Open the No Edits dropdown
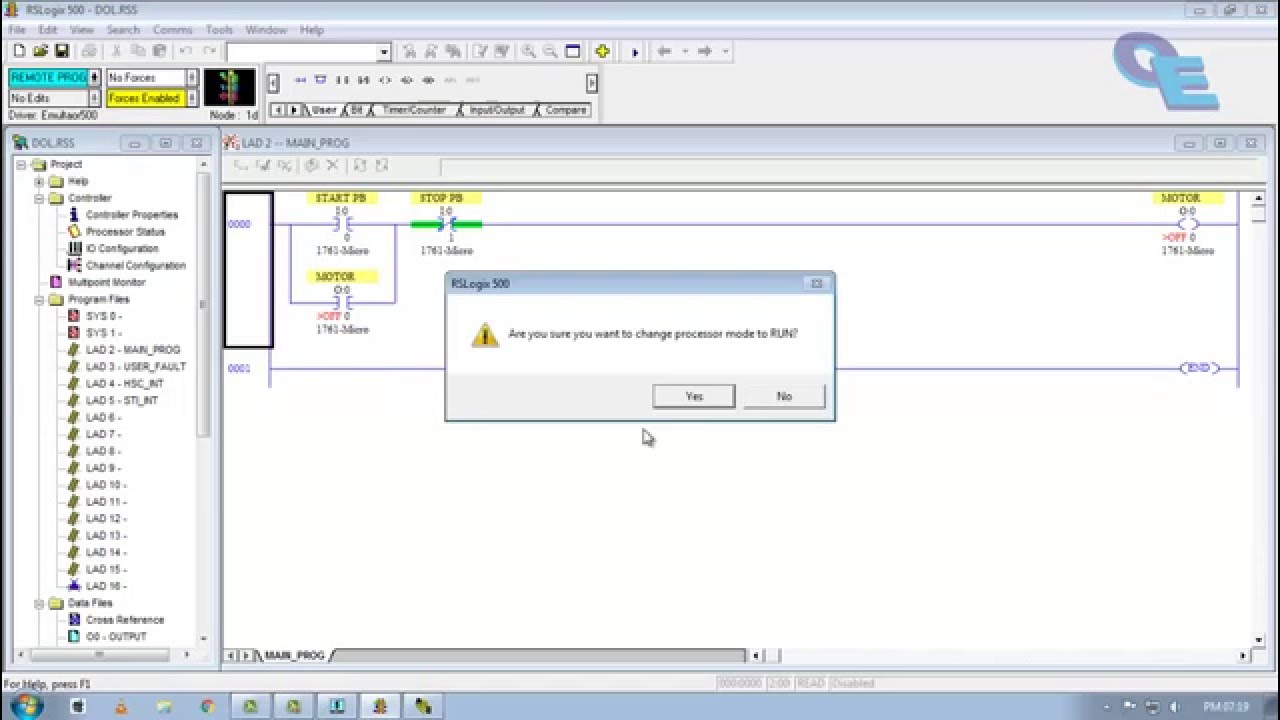This screenshot has height=720, width=1280. [x=95, y=99]
